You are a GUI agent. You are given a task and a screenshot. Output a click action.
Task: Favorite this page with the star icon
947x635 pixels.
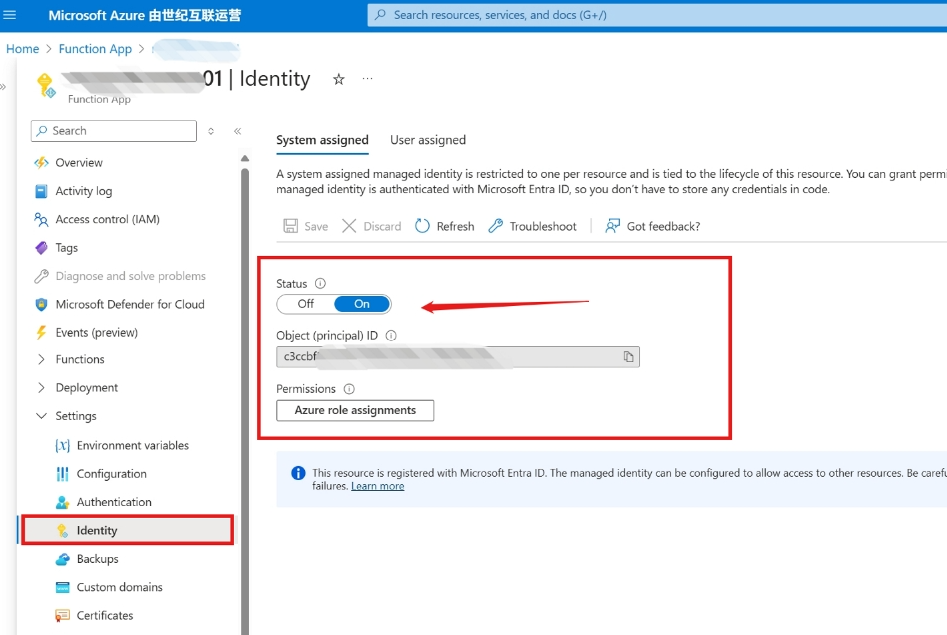(339, 79)
